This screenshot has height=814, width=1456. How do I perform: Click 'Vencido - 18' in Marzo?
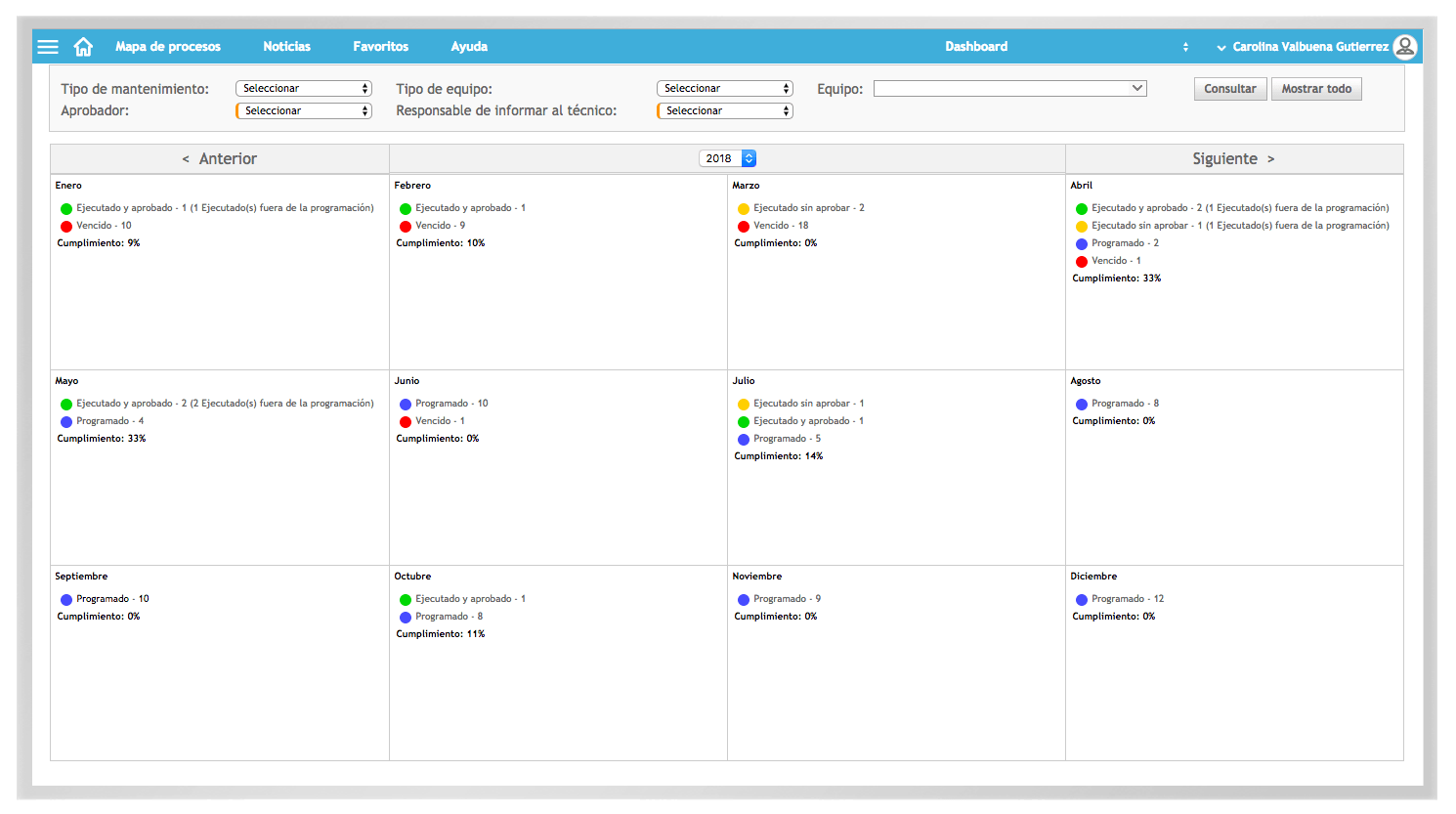pos(781,226)
